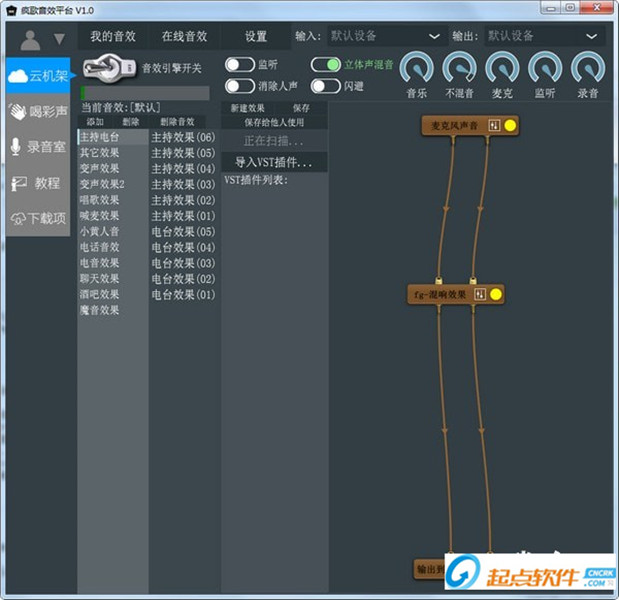Select 变声效果2 category
Image resolution: width=619 pixels, height=600 pixels.
(113, 184)
